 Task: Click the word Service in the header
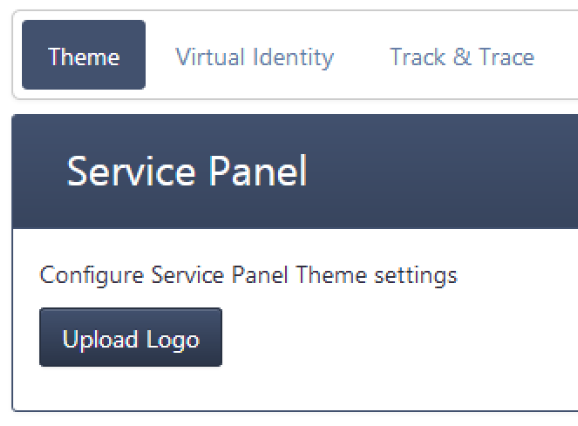click(131, 171)
